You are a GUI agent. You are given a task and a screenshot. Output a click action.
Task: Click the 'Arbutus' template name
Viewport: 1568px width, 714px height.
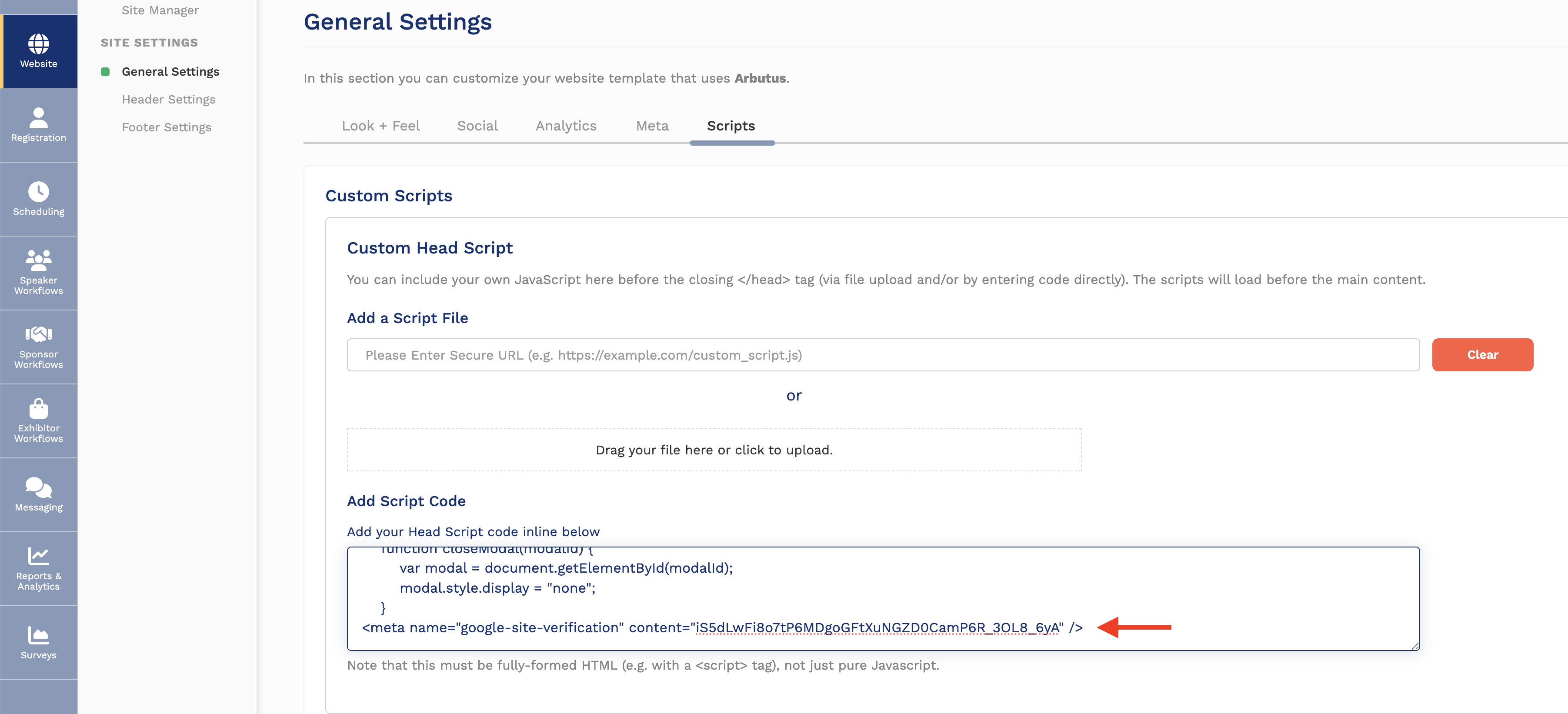point(760,78)
